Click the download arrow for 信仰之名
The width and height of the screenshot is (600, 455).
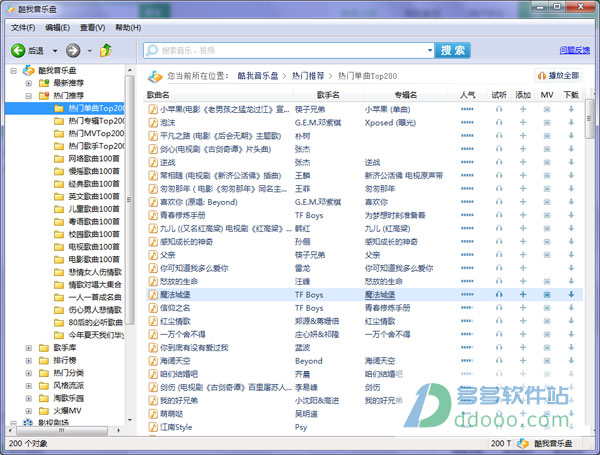pos(571,308)
